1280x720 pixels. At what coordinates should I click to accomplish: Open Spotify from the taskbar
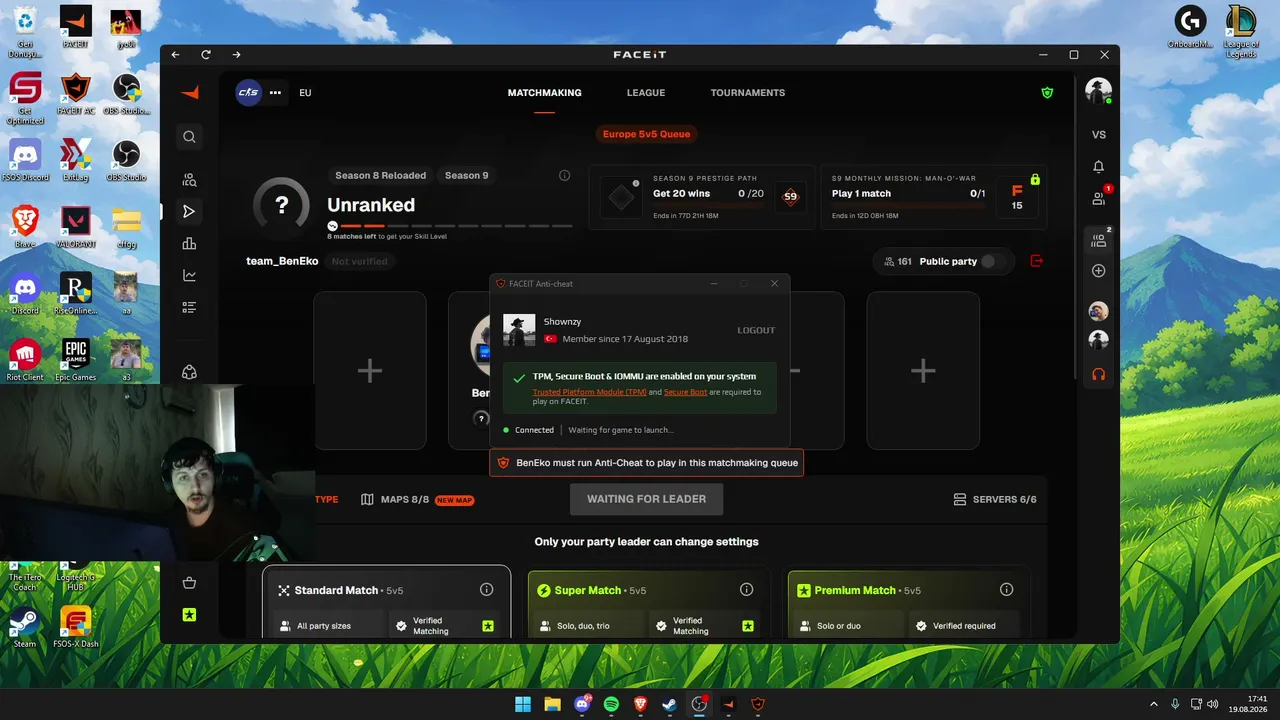(x=611, y=704)
